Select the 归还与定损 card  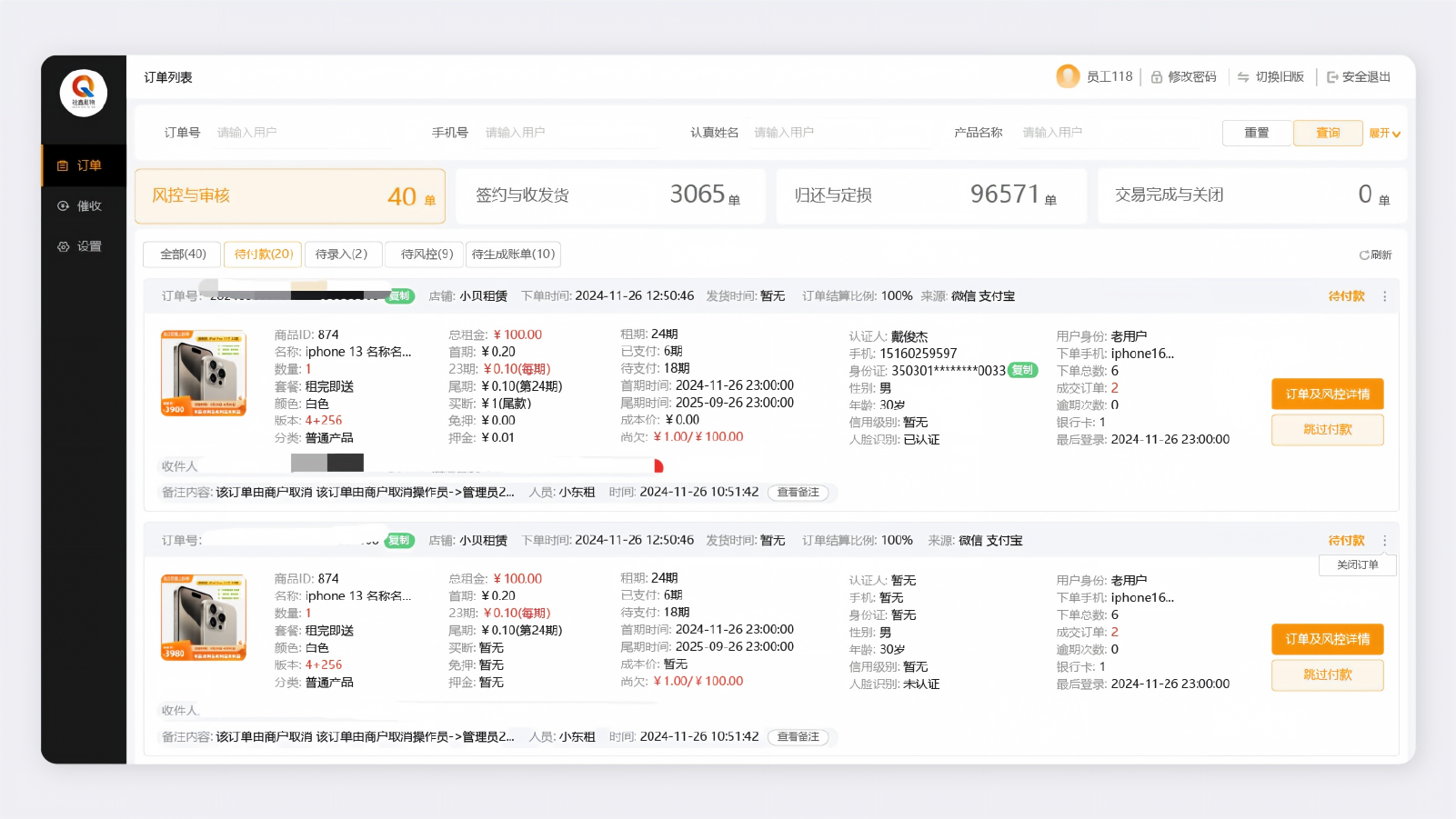click(931, 195)
